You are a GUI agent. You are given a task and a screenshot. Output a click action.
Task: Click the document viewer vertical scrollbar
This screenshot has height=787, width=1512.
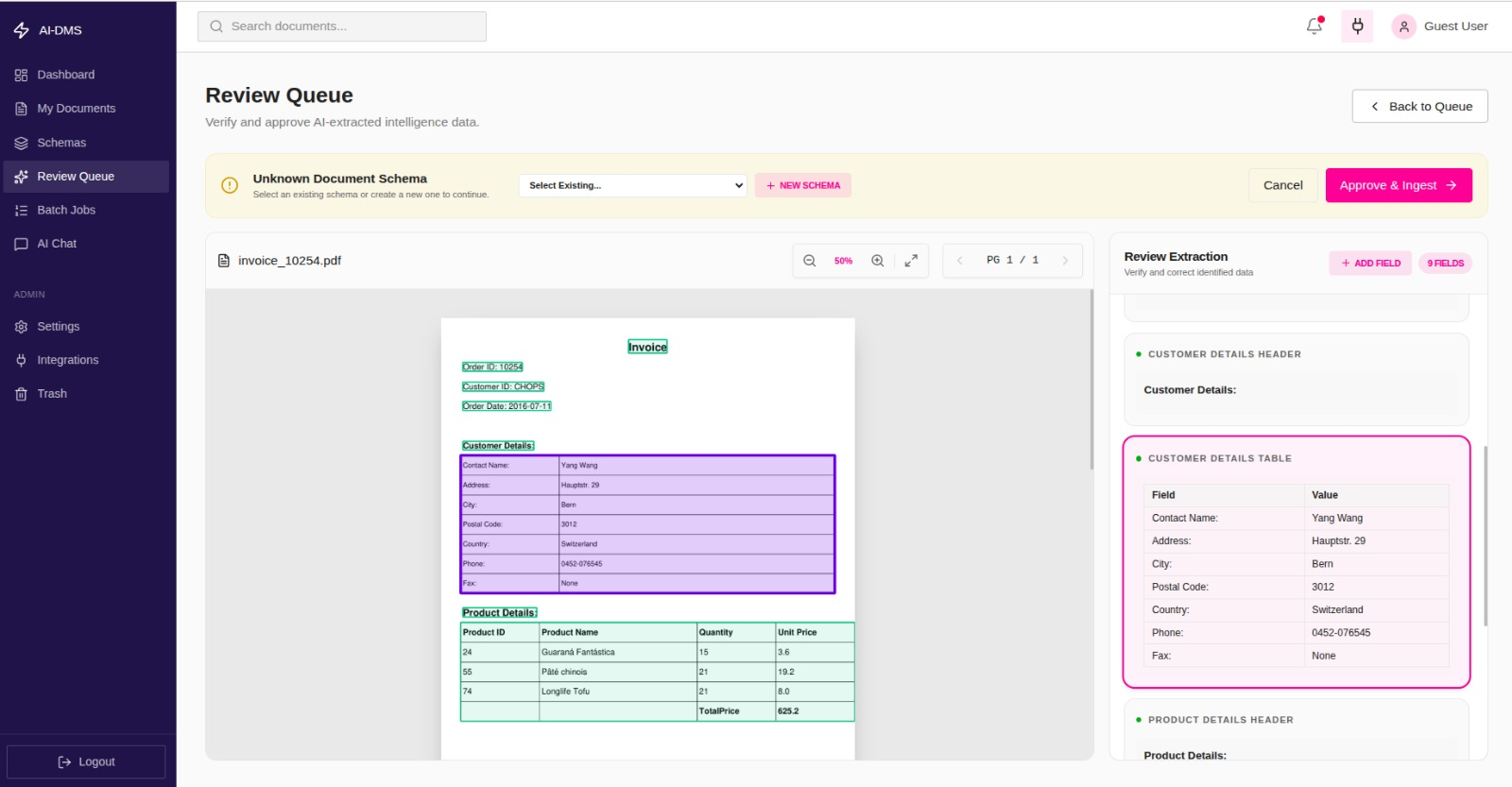point(1091,380)
